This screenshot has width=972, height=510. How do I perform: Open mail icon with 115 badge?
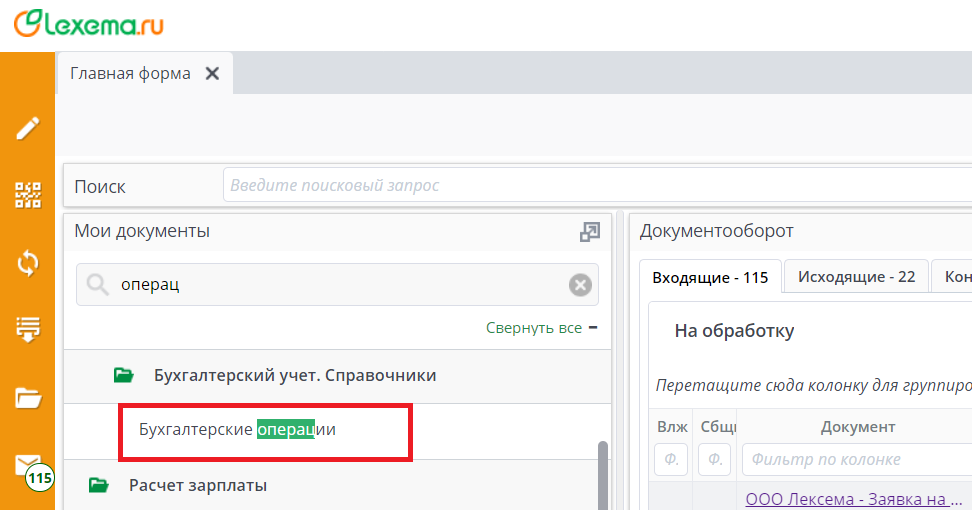coord(28,467)
